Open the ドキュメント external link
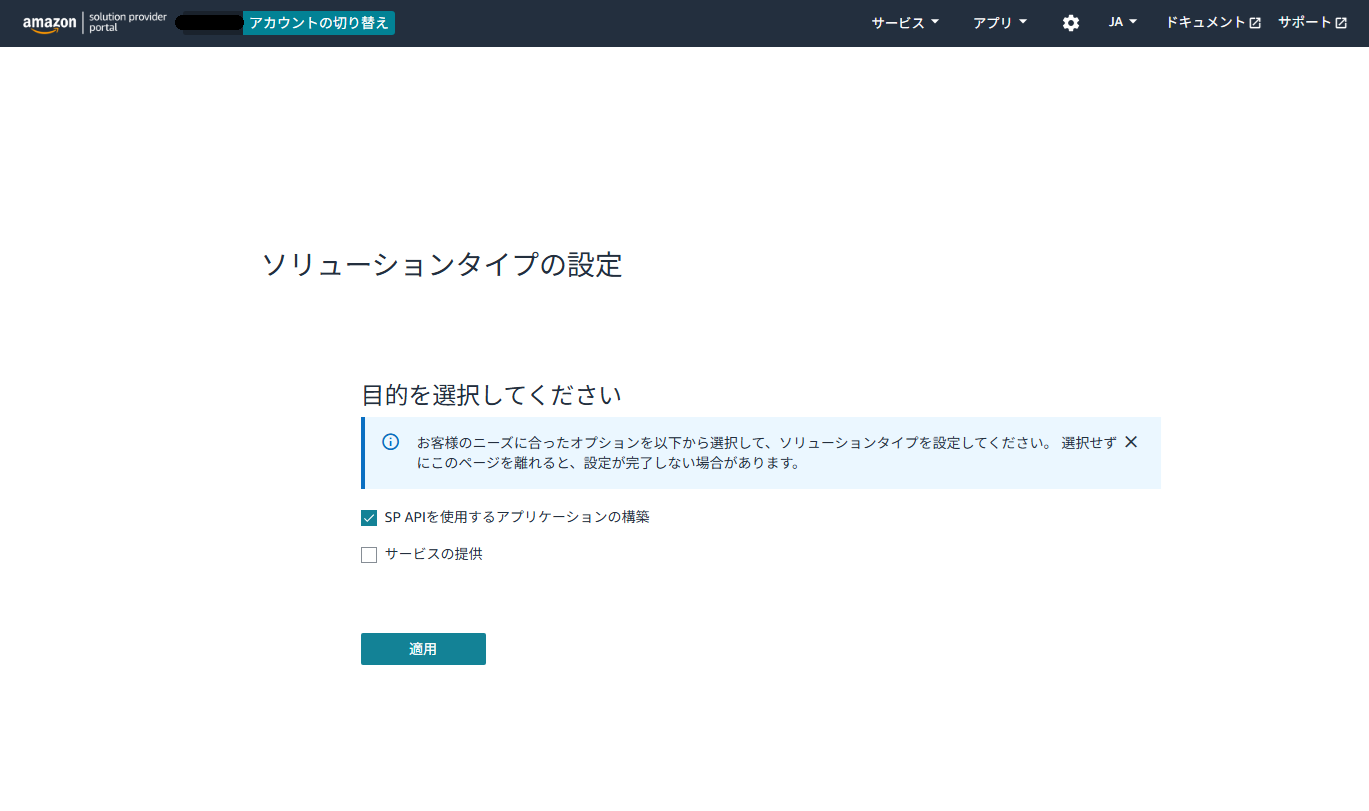This screenshot has width=1369, height=811. (x=1213, y=23)
